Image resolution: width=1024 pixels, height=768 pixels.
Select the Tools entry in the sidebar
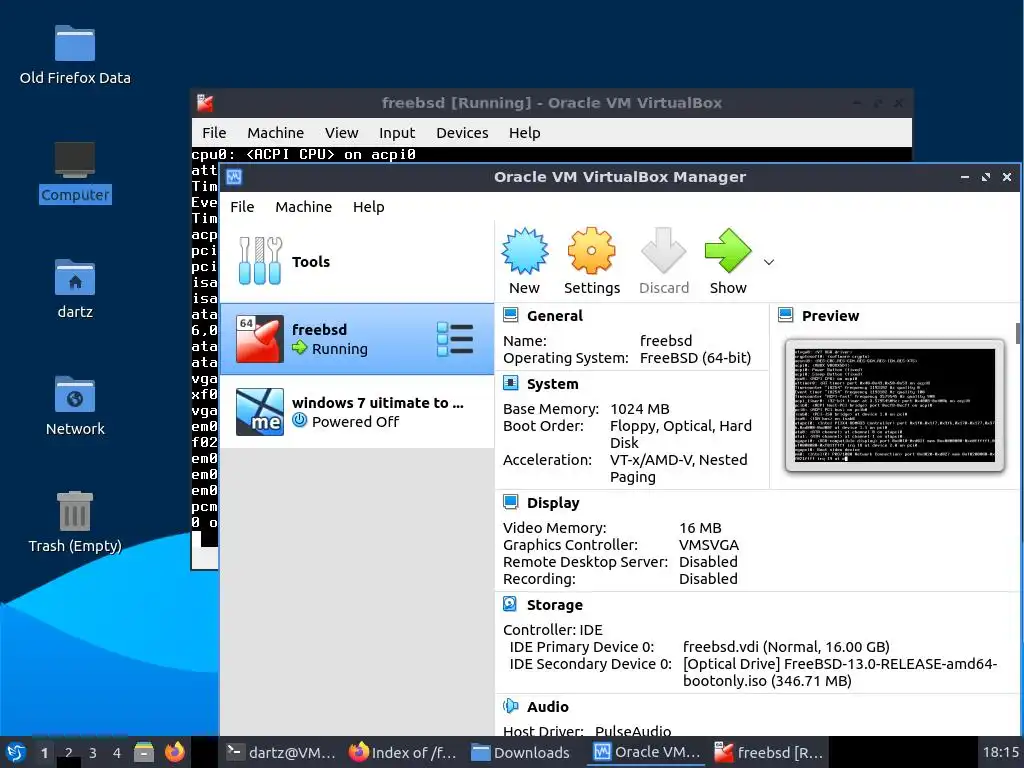357,261
